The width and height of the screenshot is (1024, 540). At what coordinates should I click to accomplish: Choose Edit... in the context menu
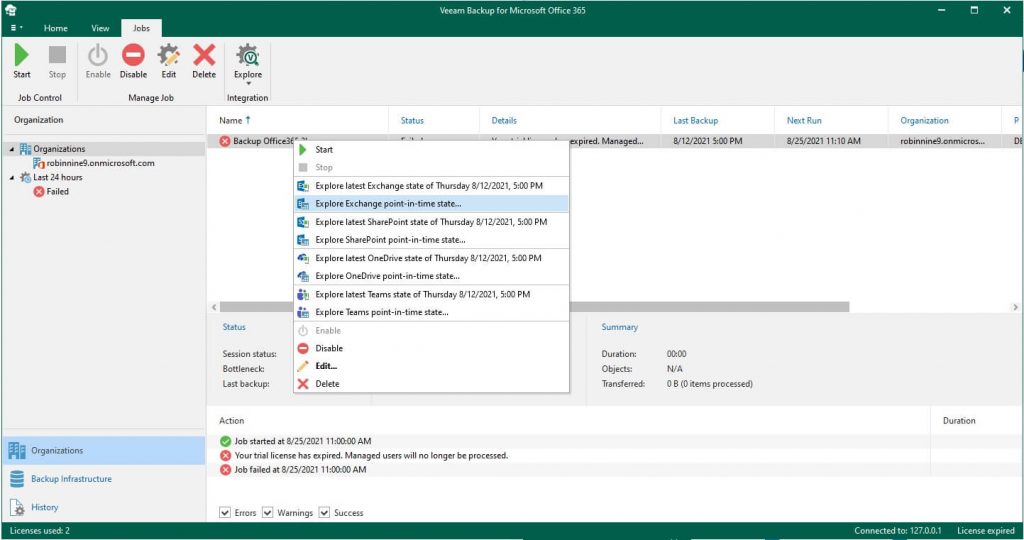point(431,366)
